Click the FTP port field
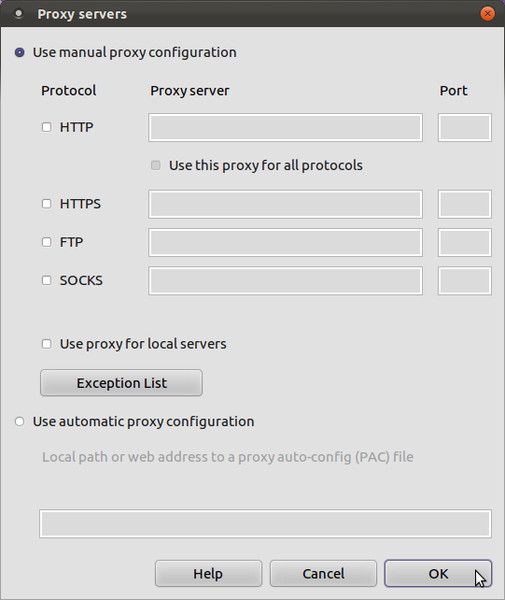Viewport: 505px width, 600px height. point(465,243)
